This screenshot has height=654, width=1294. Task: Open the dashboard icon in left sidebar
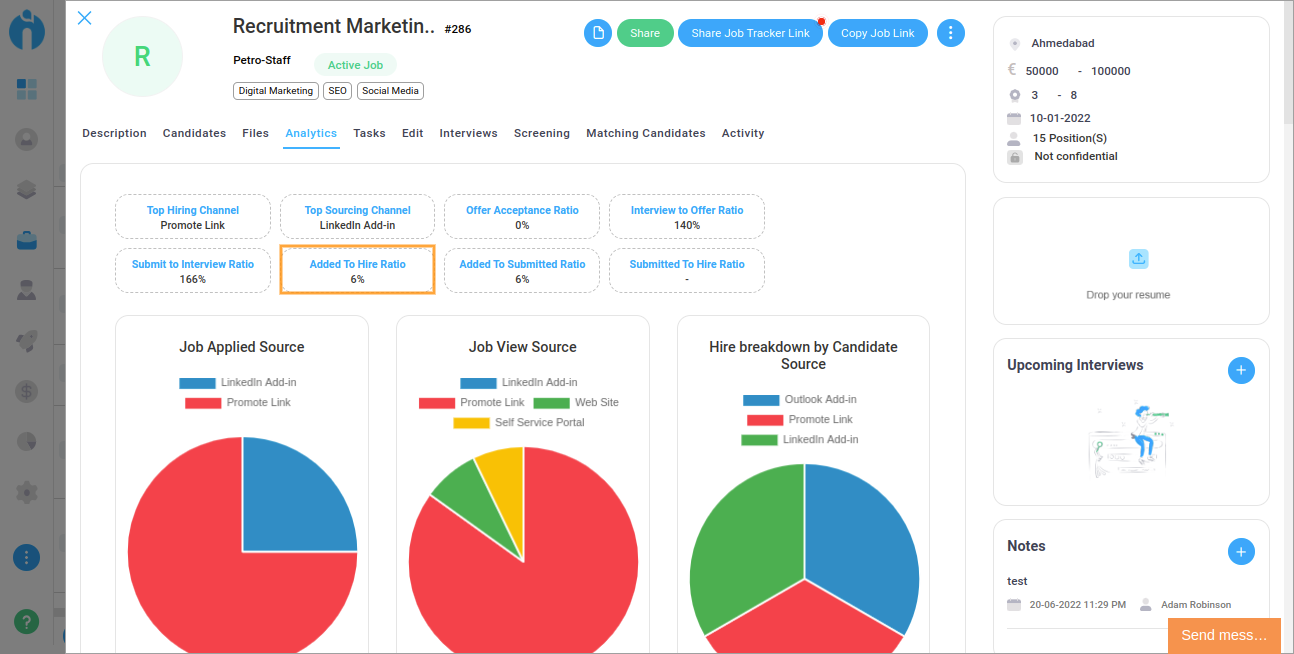27,89
